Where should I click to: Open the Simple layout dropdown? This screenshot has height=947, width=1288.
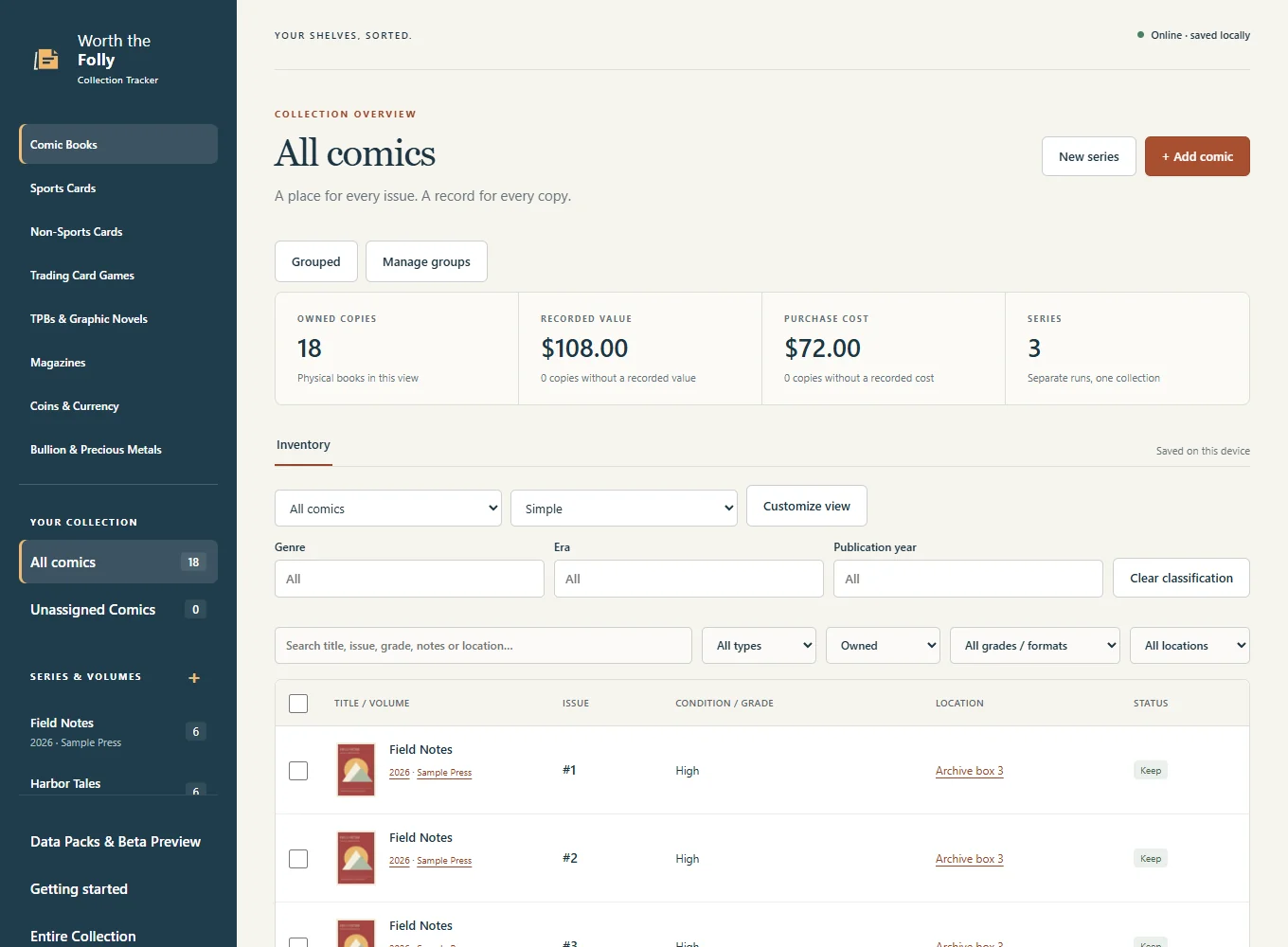point(624,509)
